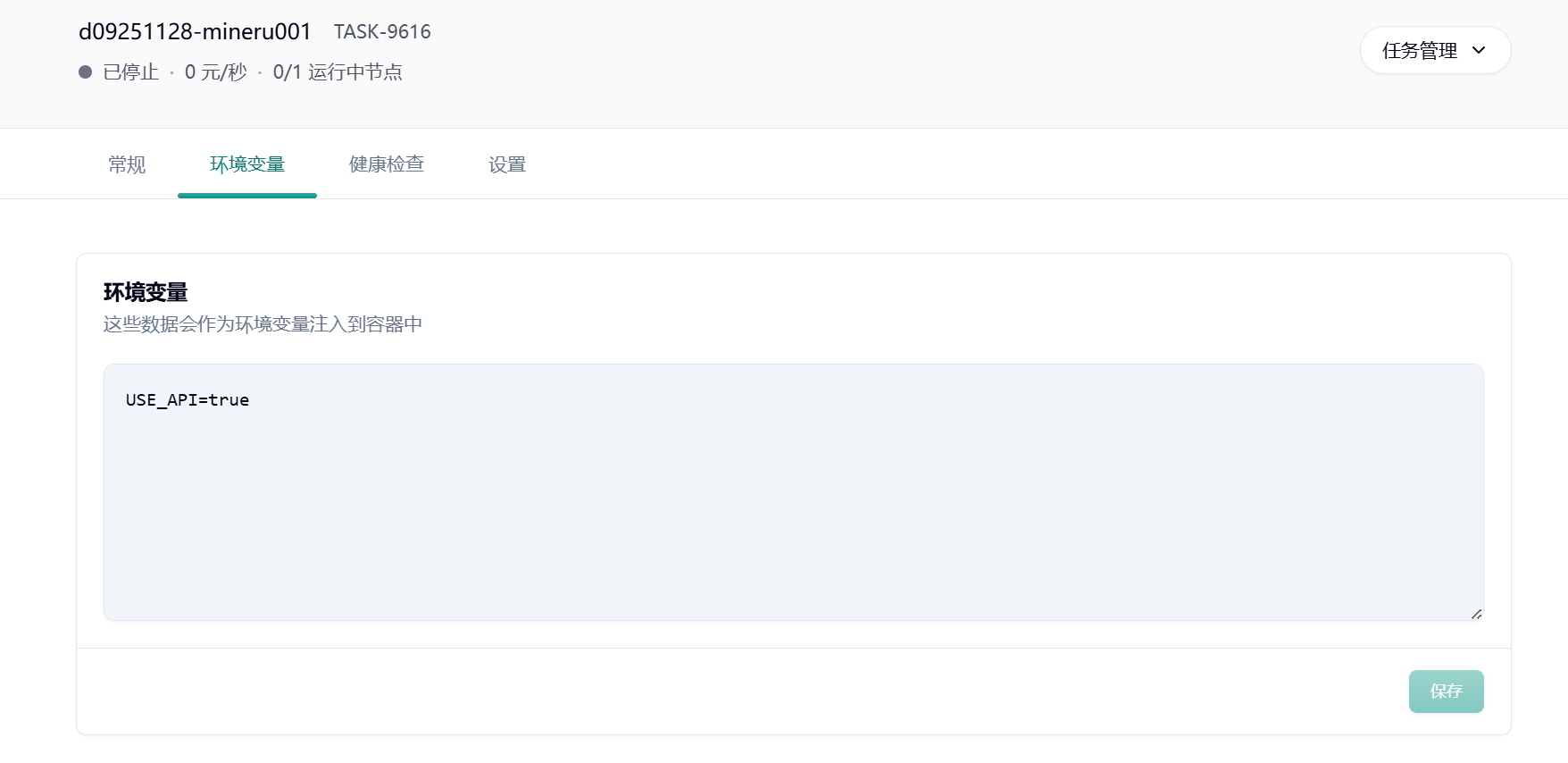Open the 任务管理 dropdown menu
Screen dimensions: 1568x763
[1435, 50]
